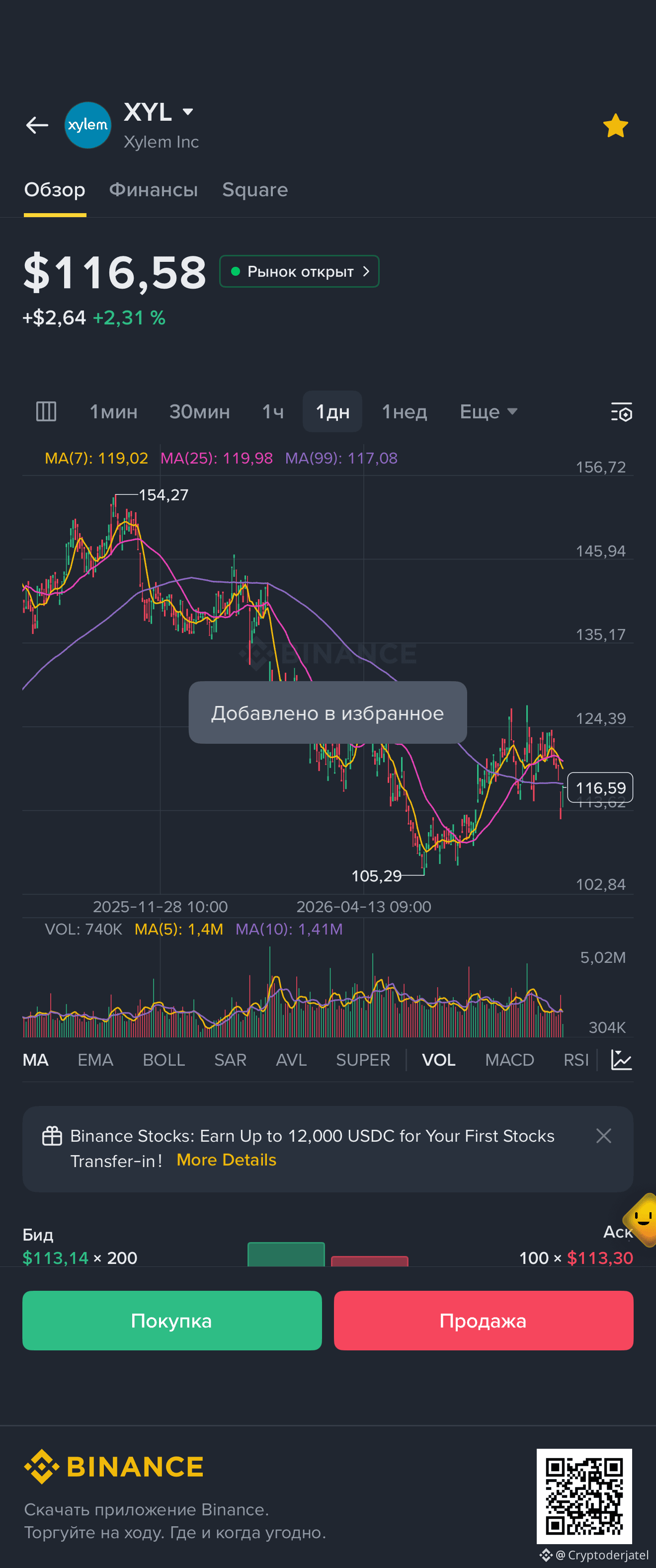
Task: Remove XYL from favorites via star icon
Action: [615, 126]
